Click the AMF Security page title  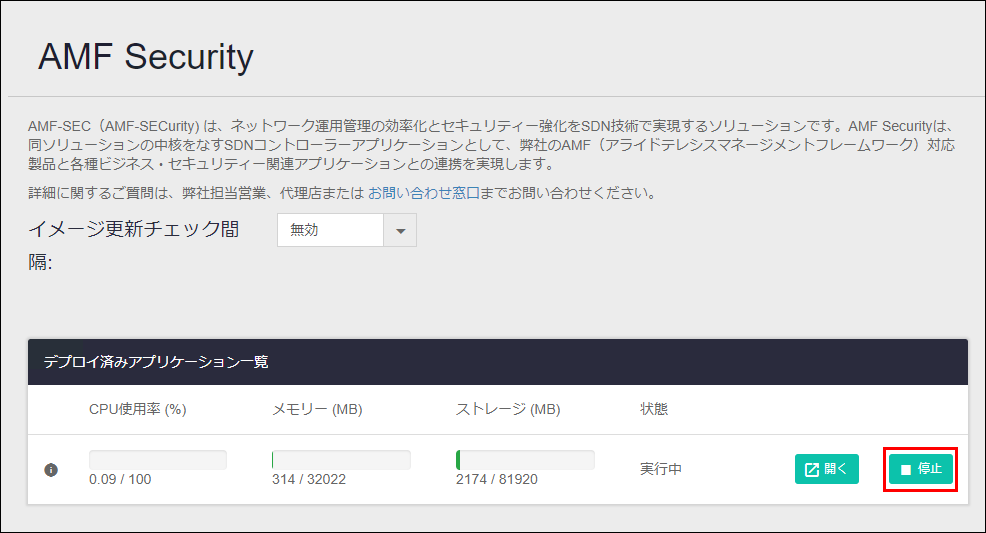tap(146, 57)
